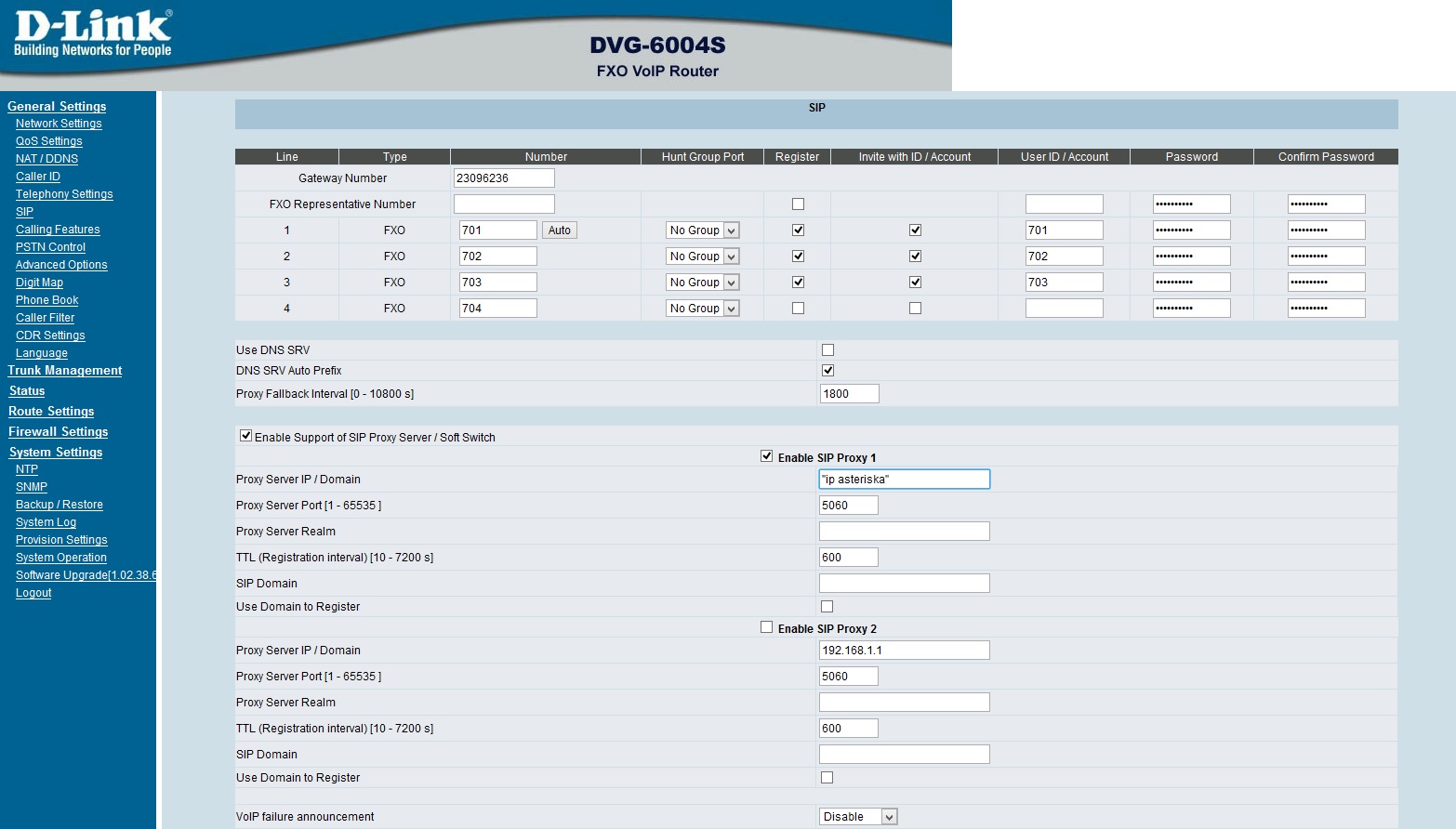Focus SIP Proxy 1 Server IP field
This screenshot has width=1456, height=829.
(x=904, y=480)
